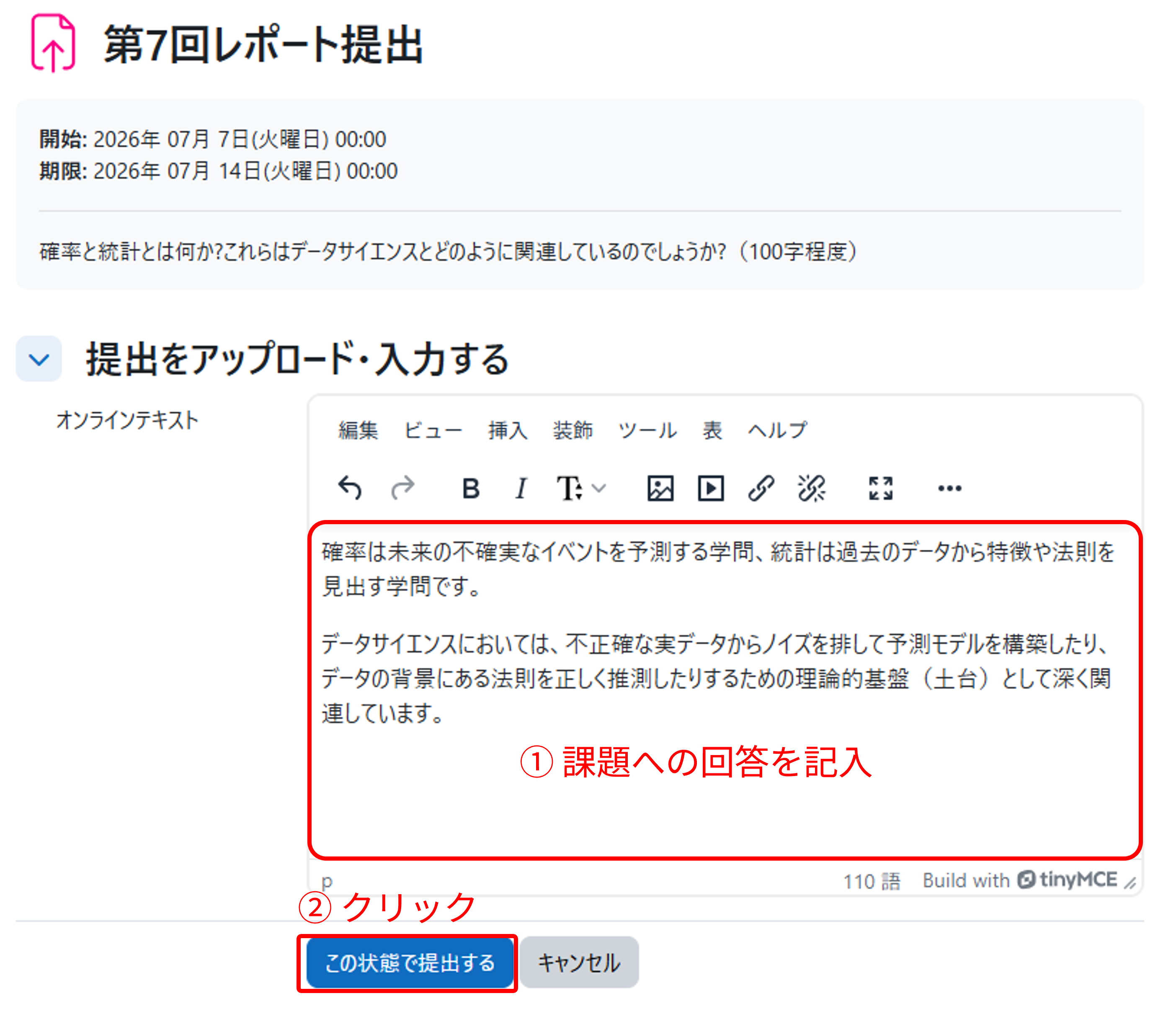Insert multimedia with the play icon

711,488
